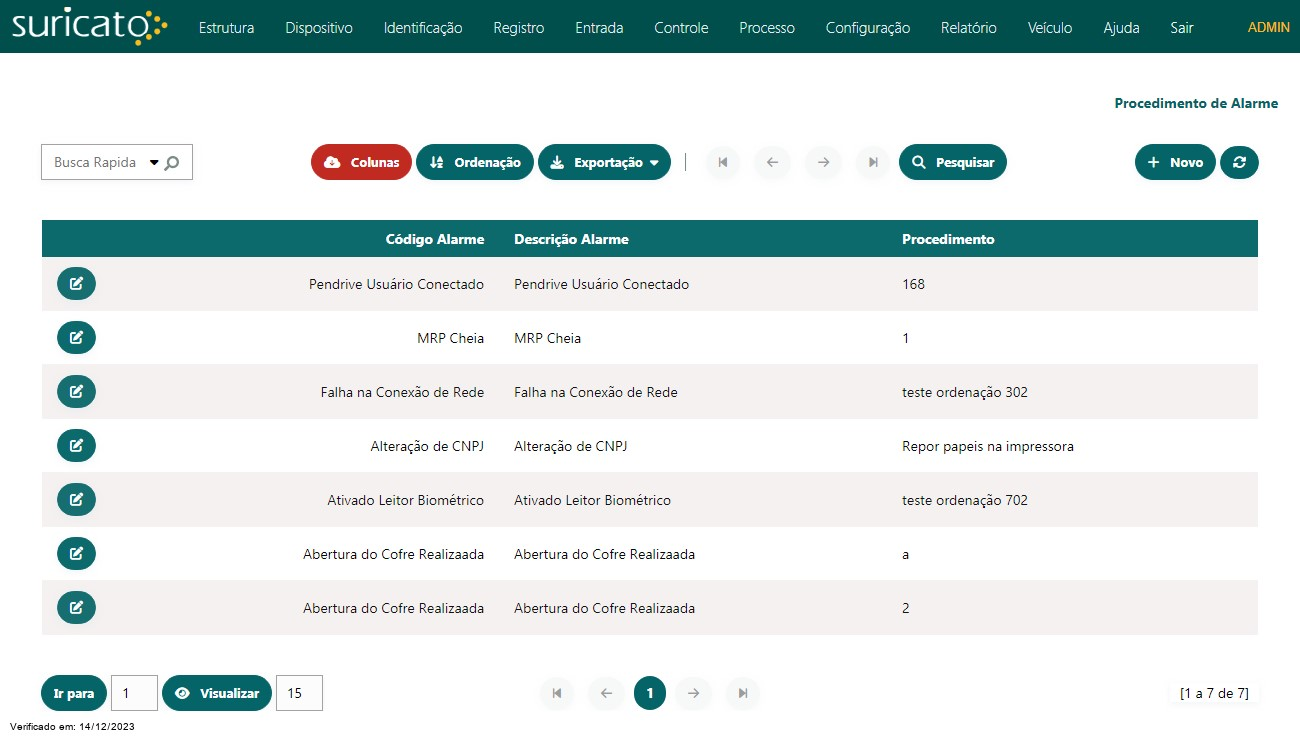Go to first page in top toolbar
This screenshot has width=1300, height=741.
[723, 162]
